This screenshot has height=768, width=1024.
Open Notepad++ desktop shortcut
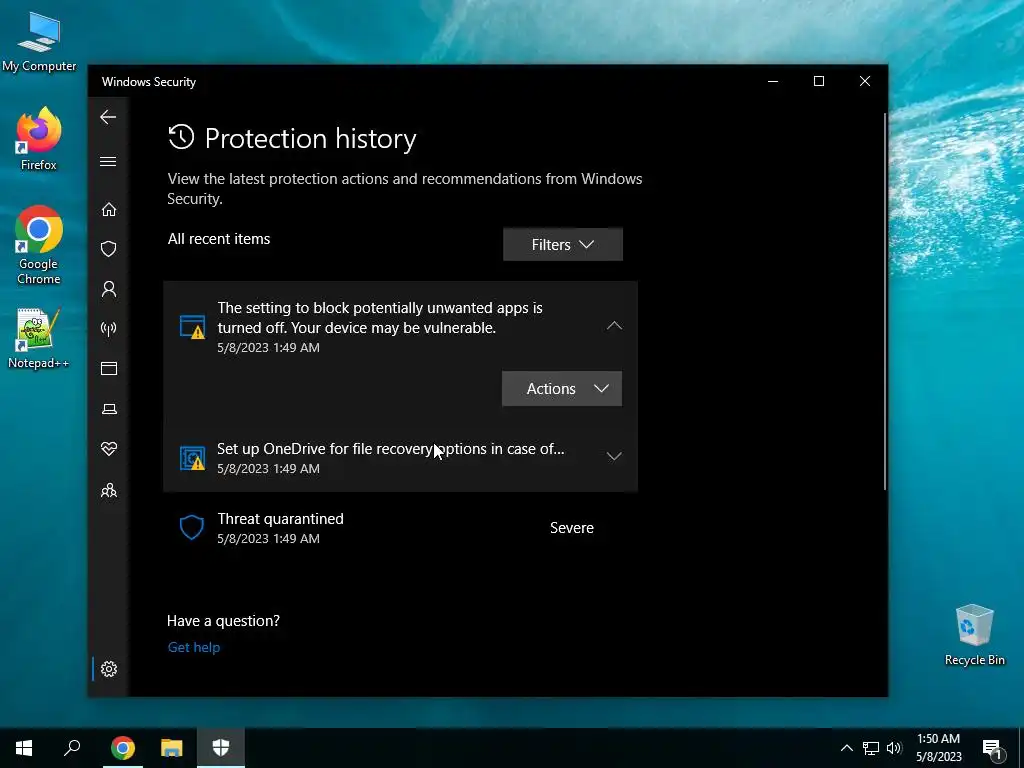point(39,338)
